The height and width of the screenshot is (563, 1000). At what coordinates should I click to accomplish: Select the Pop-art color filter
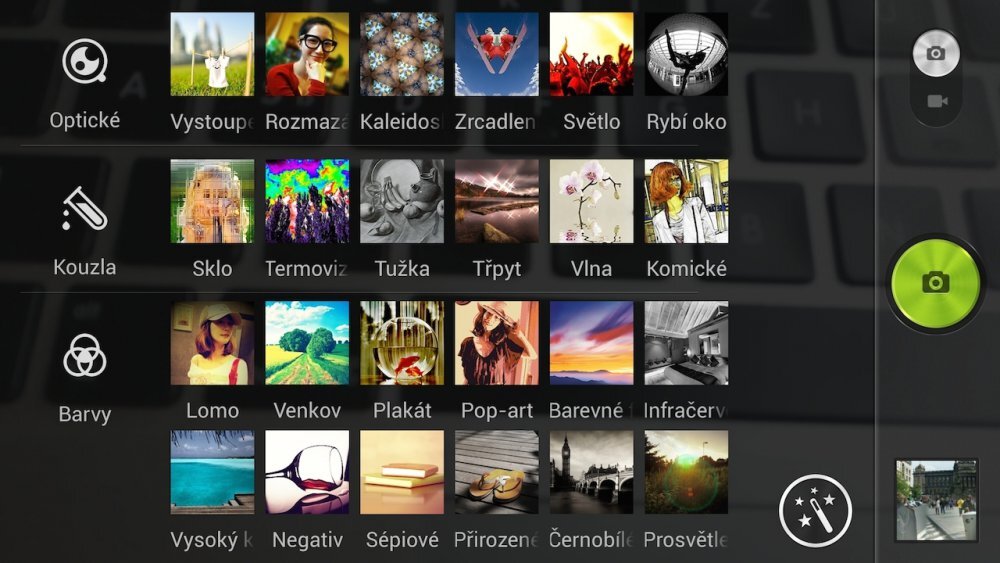point(497,343)
